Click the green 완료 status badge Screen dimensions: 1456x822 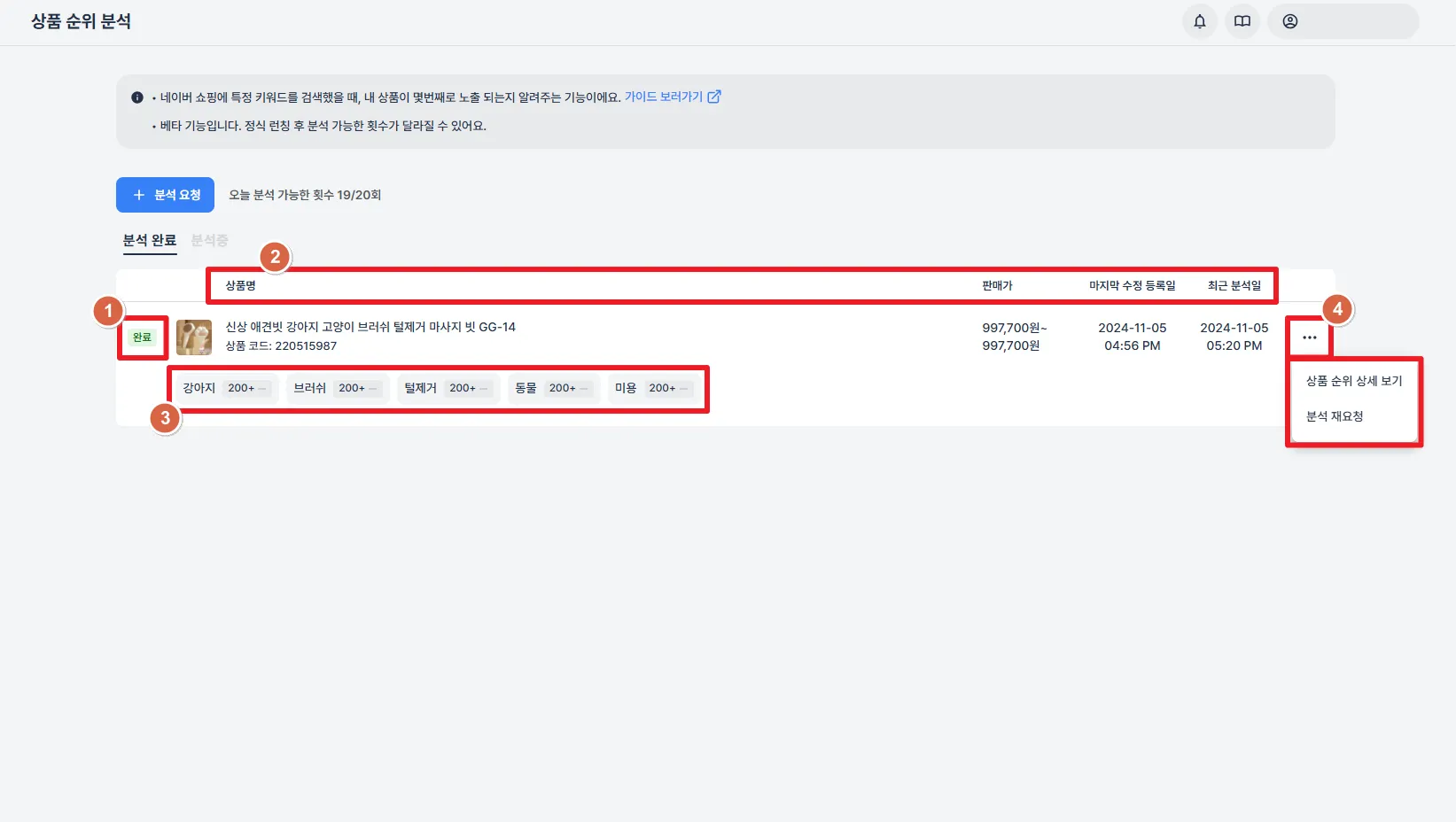coord(142,337)
